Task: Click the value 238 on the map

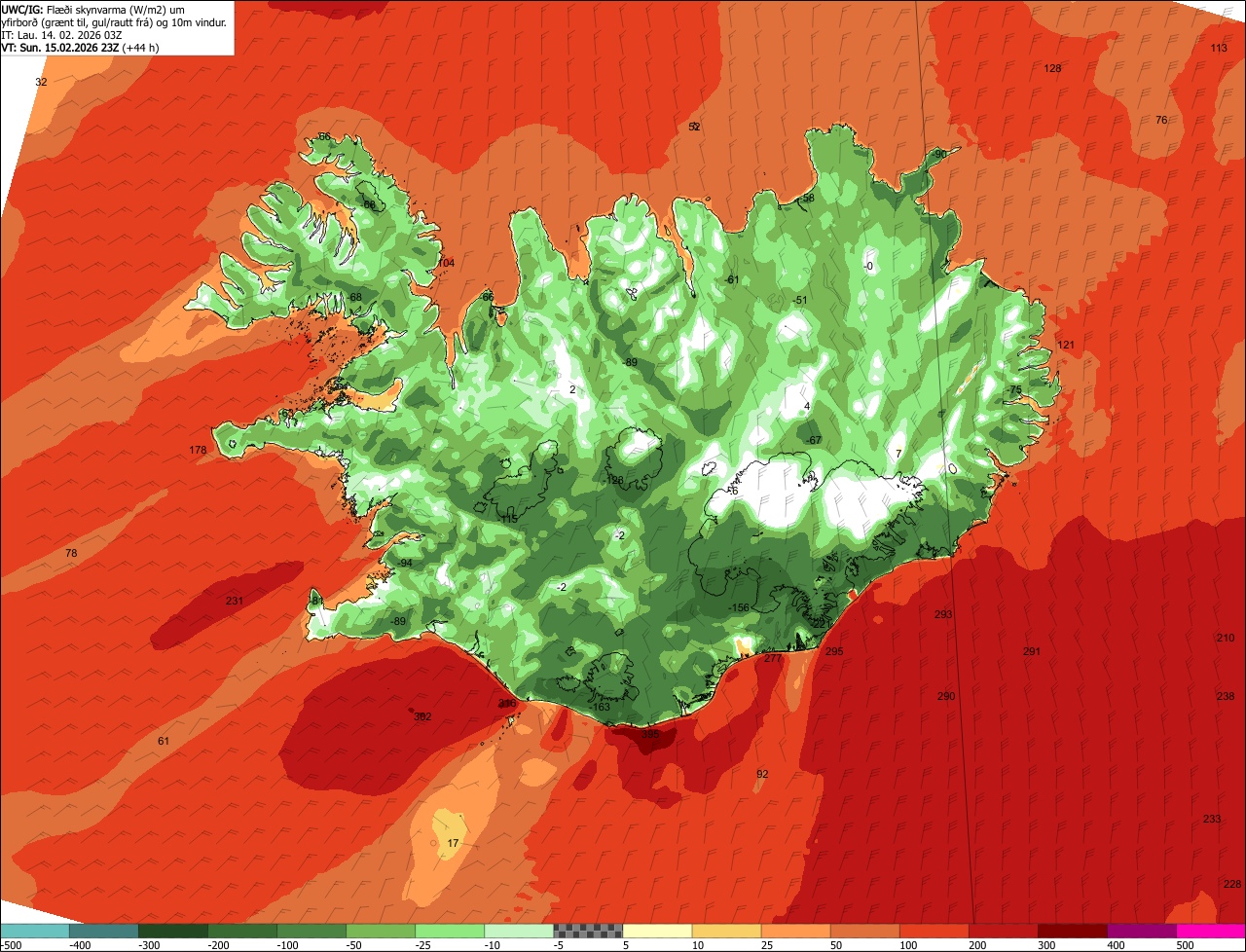Action: point(1226,696)
